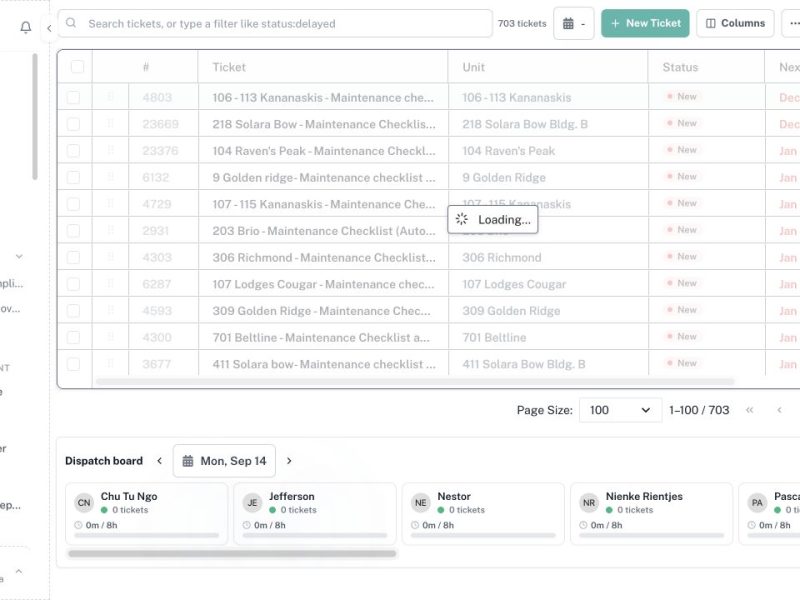Click the New status badge for ticket 3677
This screenshot has height=600, width=800.
pos(682,363)
